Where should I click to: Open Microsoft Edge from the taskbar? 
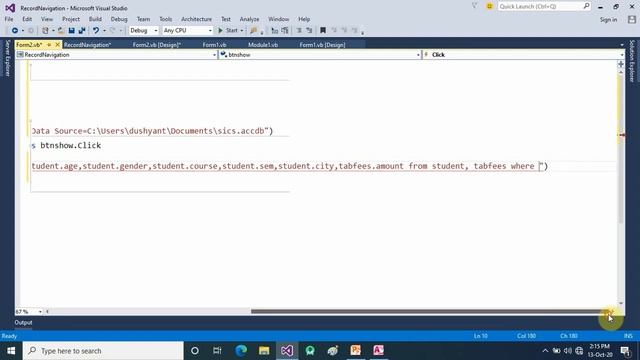click(x=241, y=351)
